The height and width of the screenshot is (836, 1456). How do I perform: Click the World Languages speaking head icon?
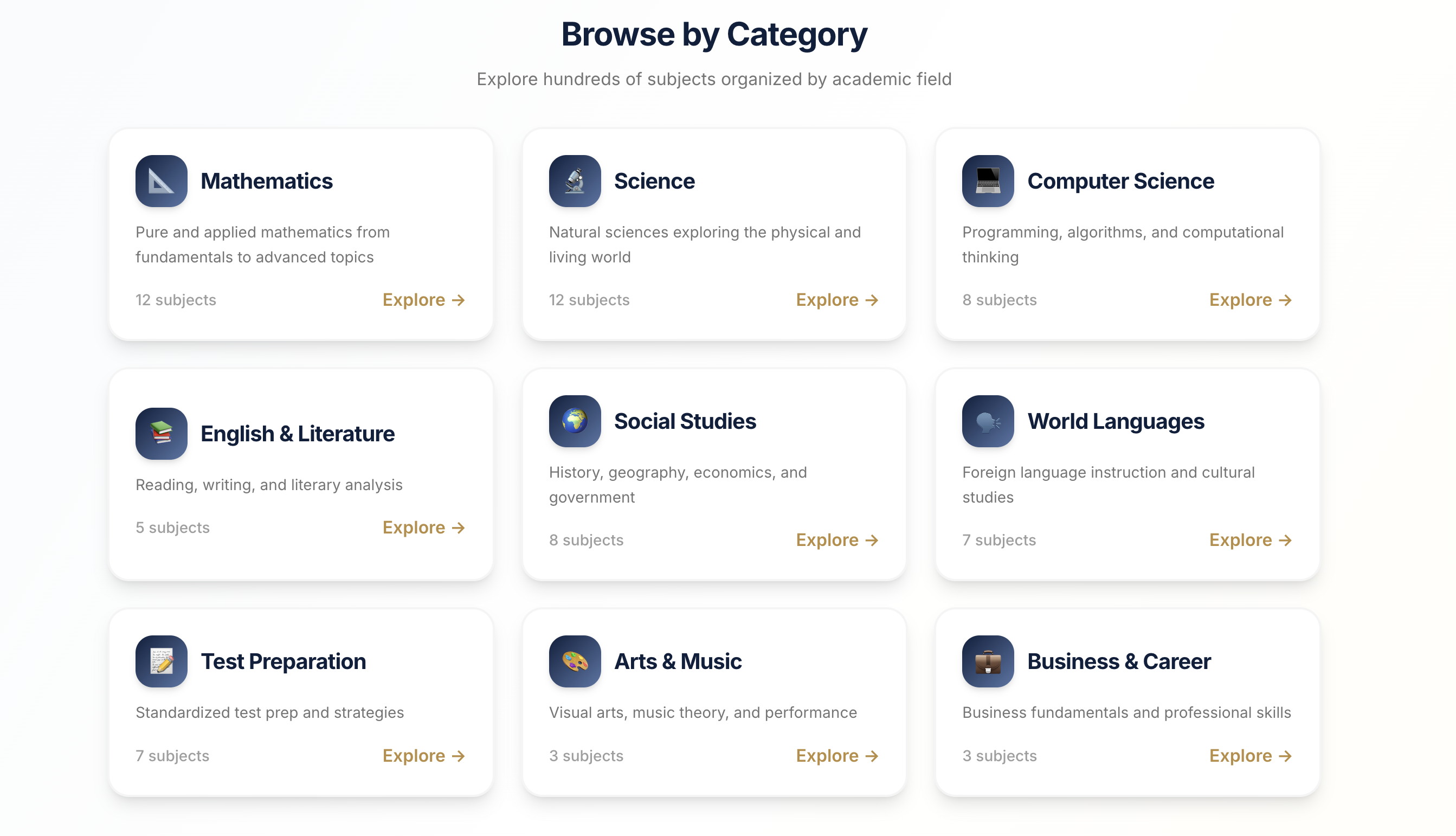(988, 421)
